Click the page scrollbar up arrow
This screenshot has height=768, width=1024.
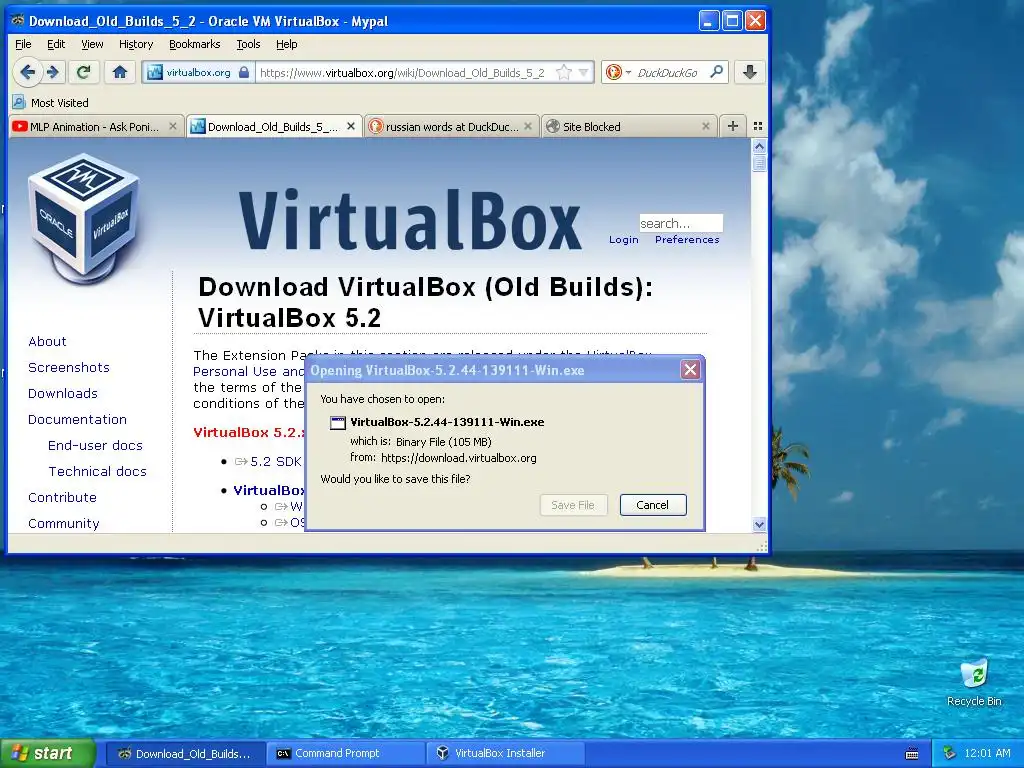pyautogui.click(x=759, y=147)
